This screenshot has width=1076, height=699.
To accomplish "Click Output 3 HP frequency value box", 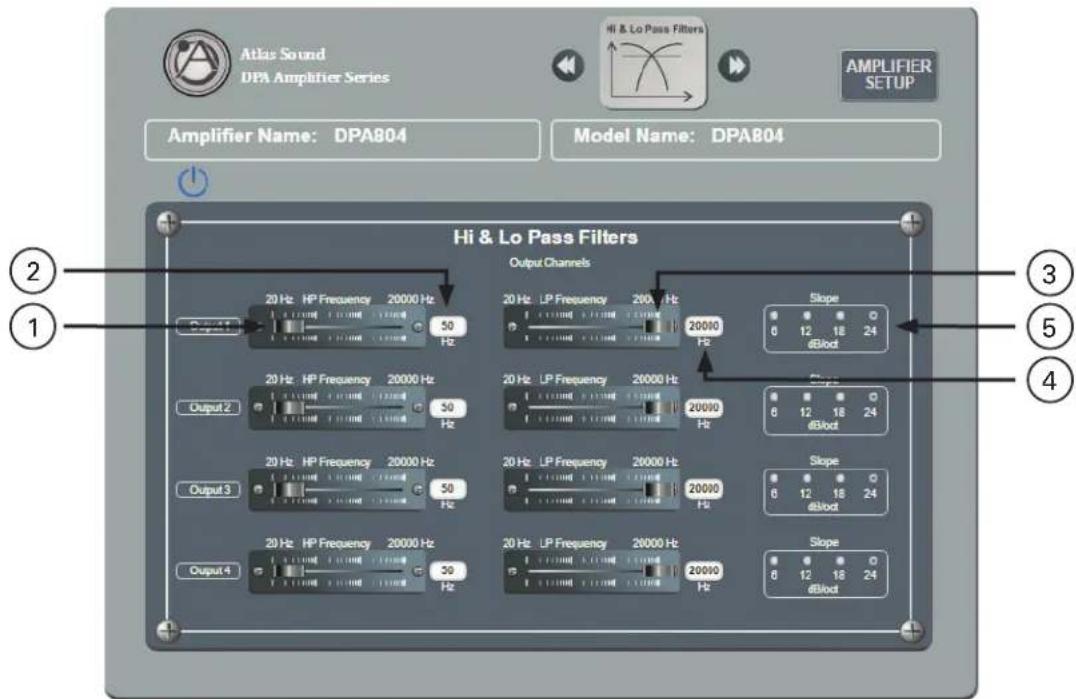I will pyautogui.click(x=447, y=489).
